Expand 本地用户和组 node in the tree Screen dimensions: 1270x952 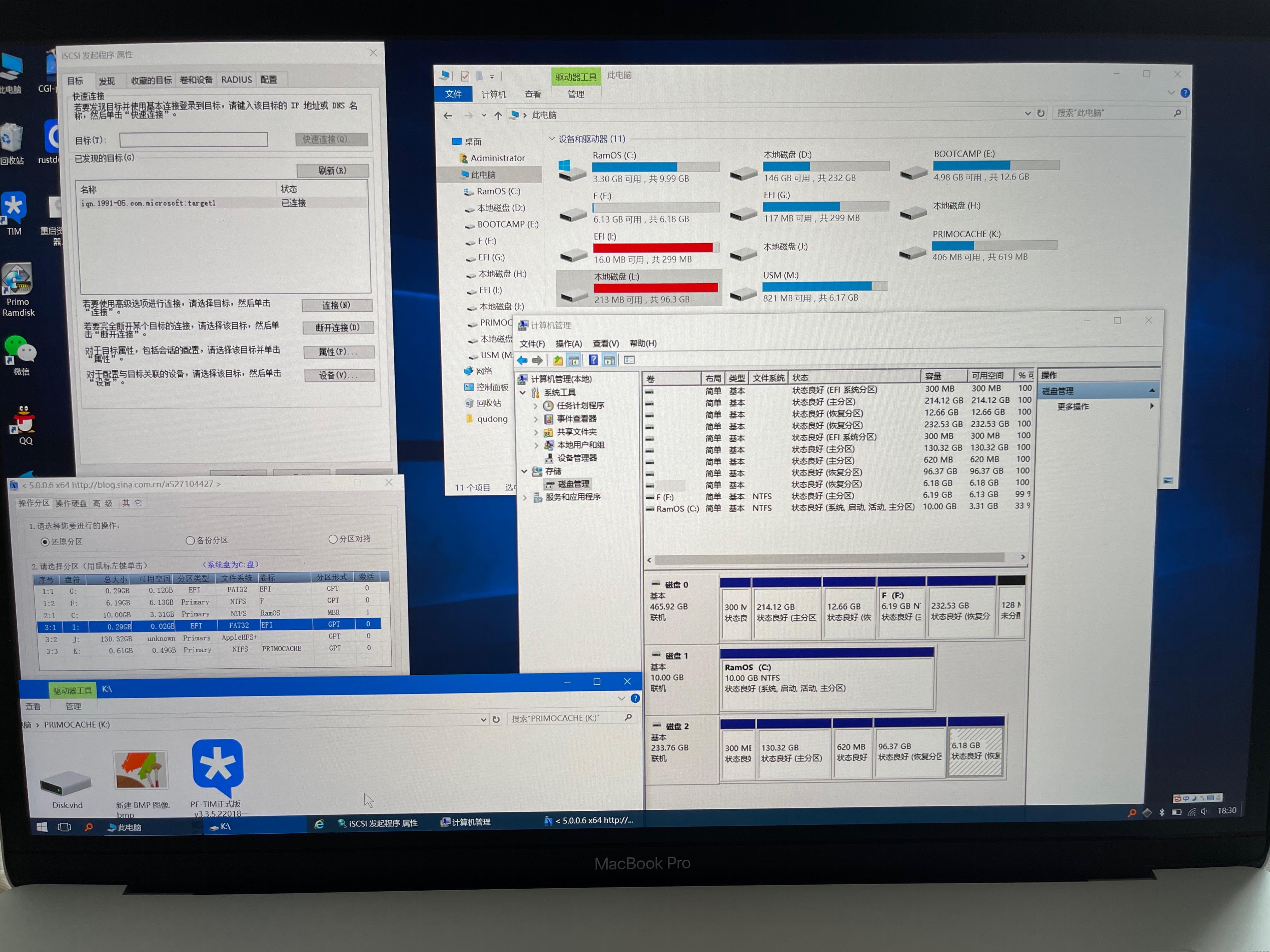point(536,445)
